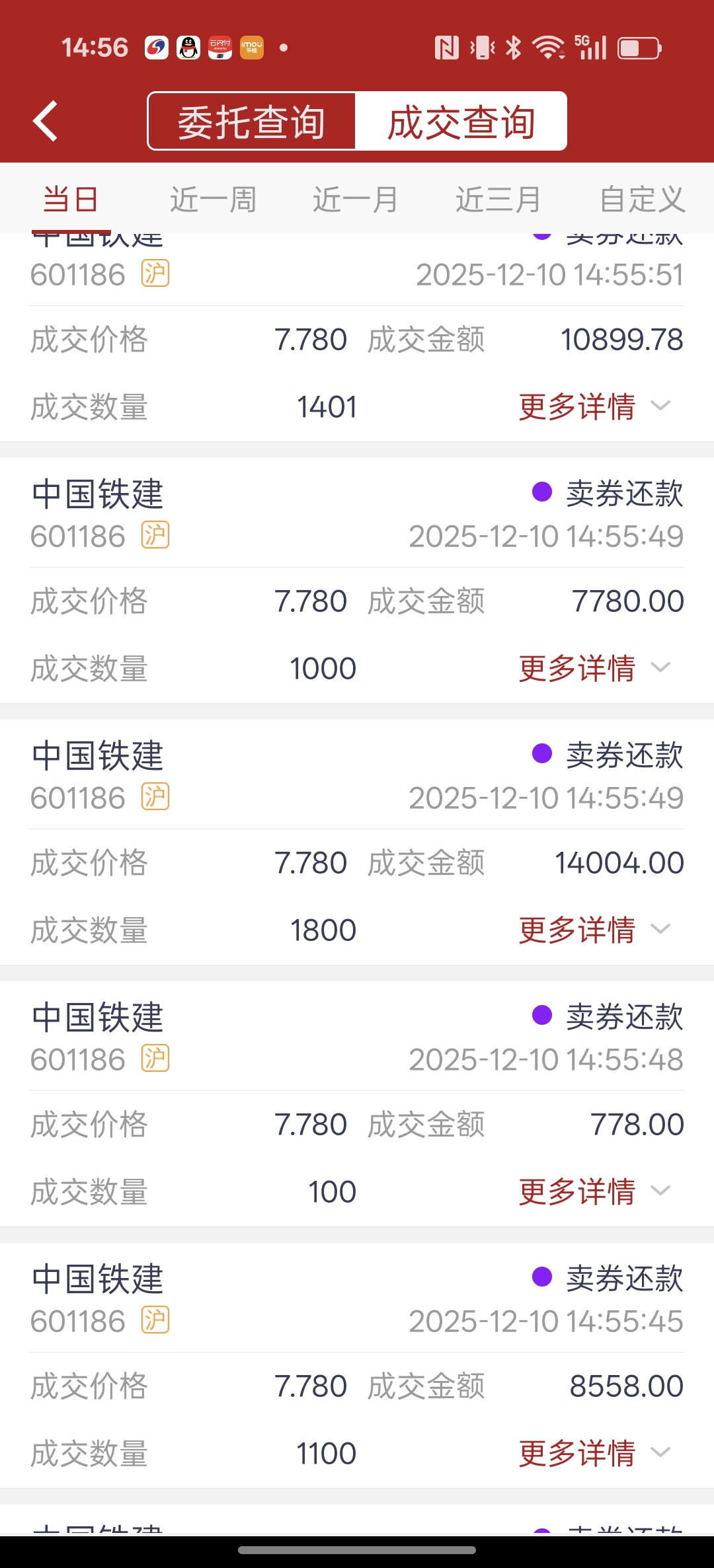Expand 更多详情 for the 1401 quantity trade

[594, 406]
